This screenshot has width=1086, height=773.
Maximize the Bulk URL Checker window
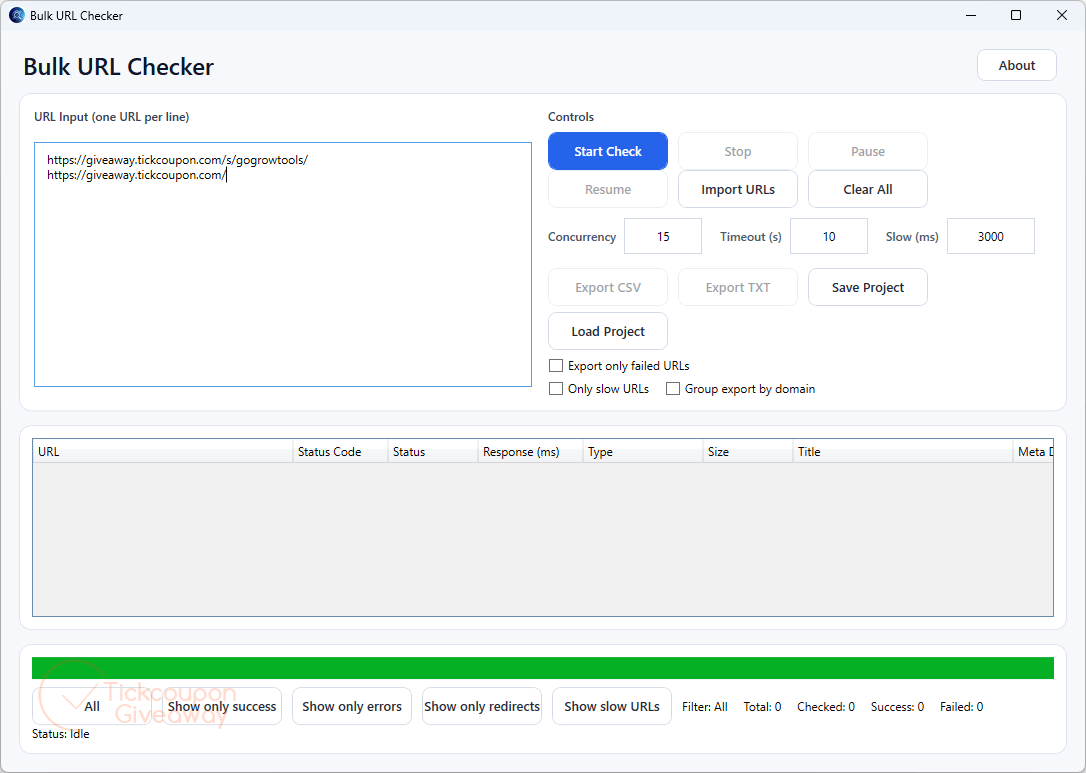(x=1016, y=15)
